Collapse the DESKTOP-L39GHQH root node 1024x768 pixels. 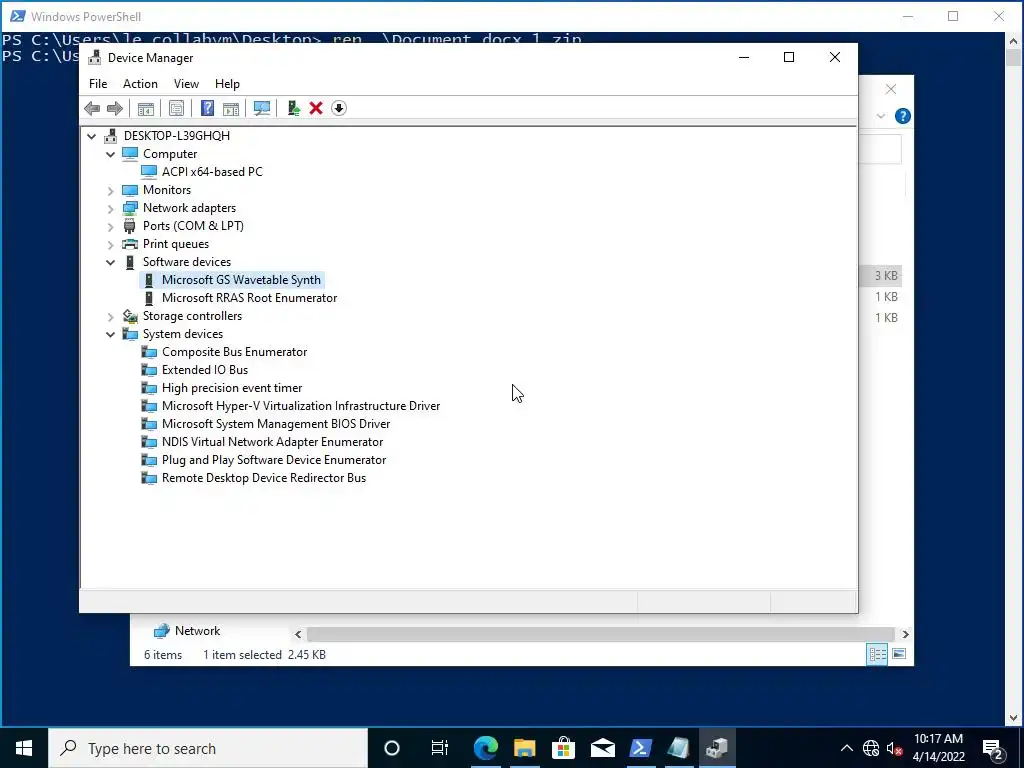click(x=91, y=136)
